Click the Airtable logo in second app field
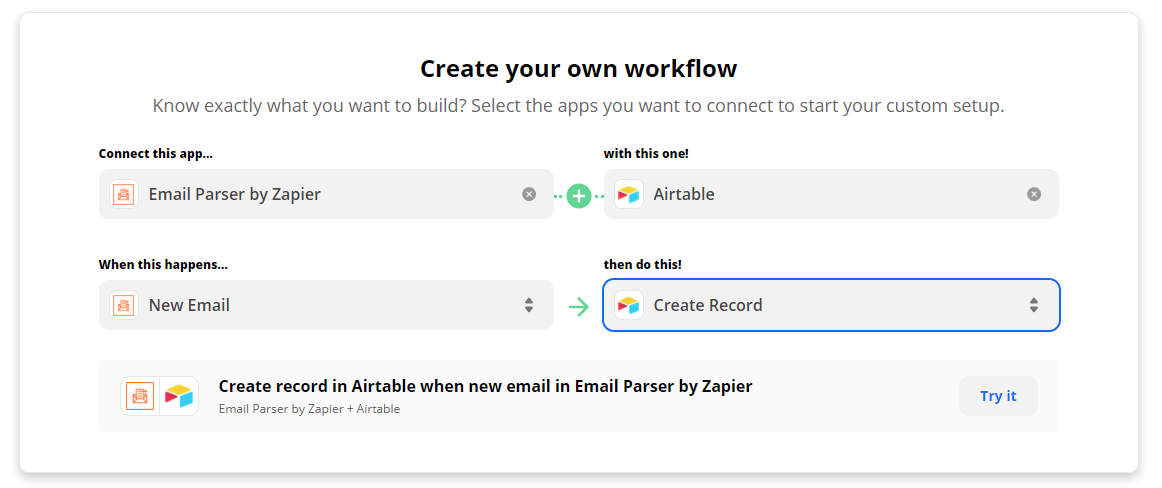 [628, 194]
